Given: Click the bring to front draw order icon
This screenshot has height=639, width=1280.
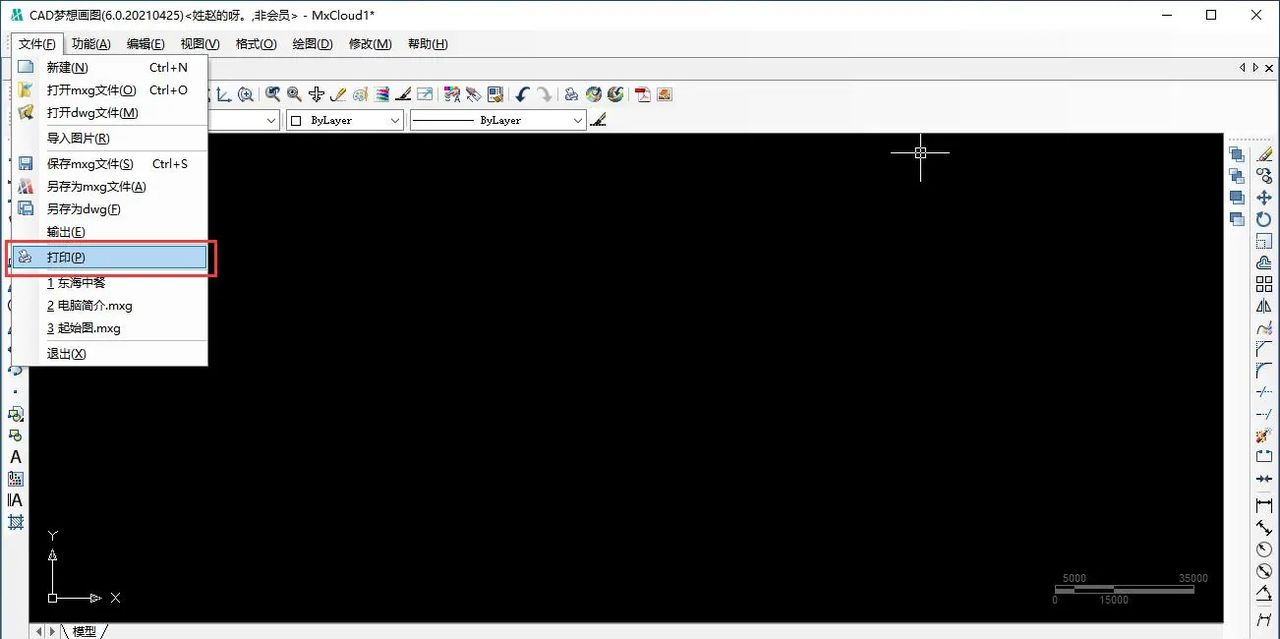Looking at the screenshot, I should [x=1237, y=154].
